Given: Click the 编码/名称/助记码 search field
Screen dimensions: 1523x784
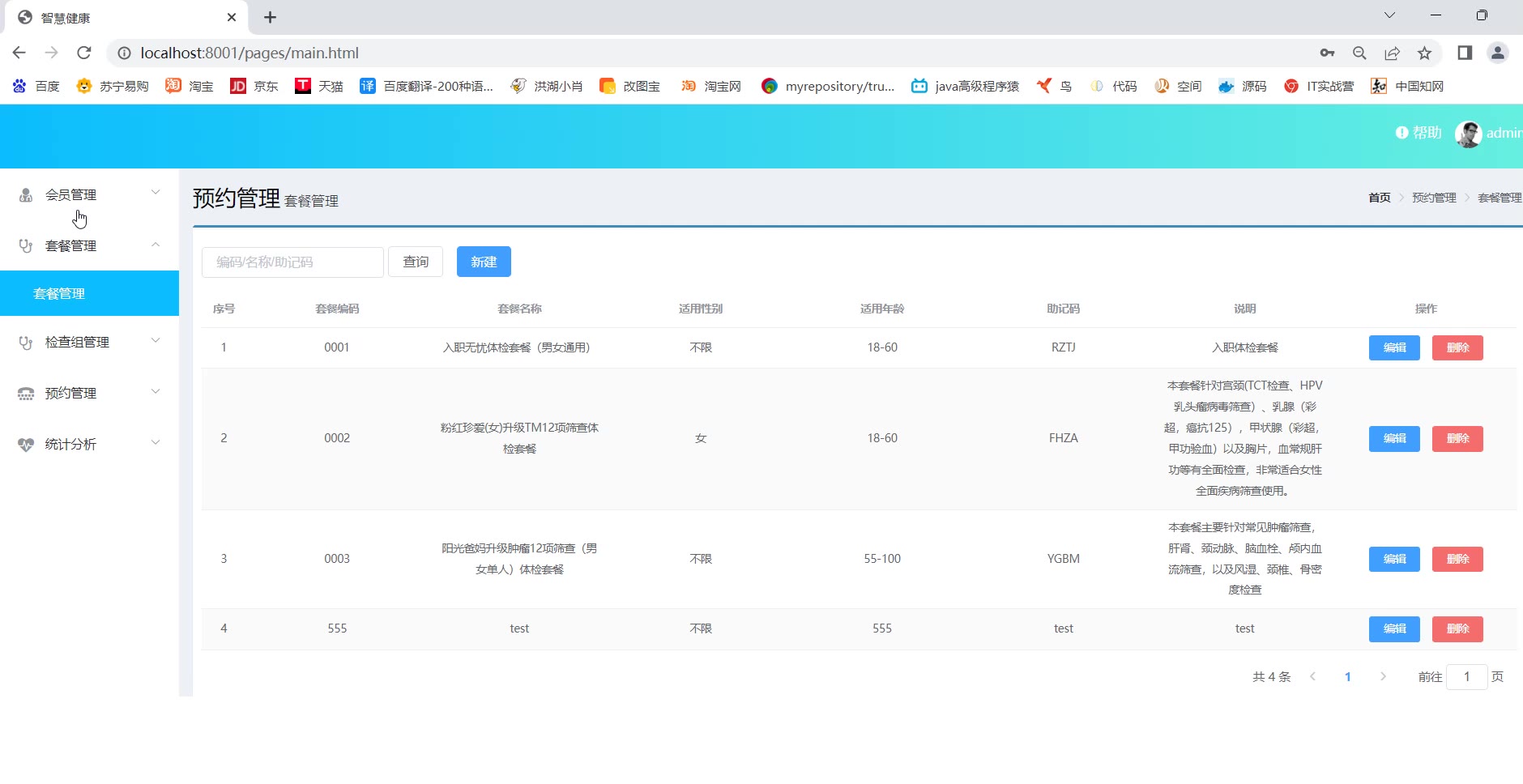Looking at the screenshot, I should [292, 262].
